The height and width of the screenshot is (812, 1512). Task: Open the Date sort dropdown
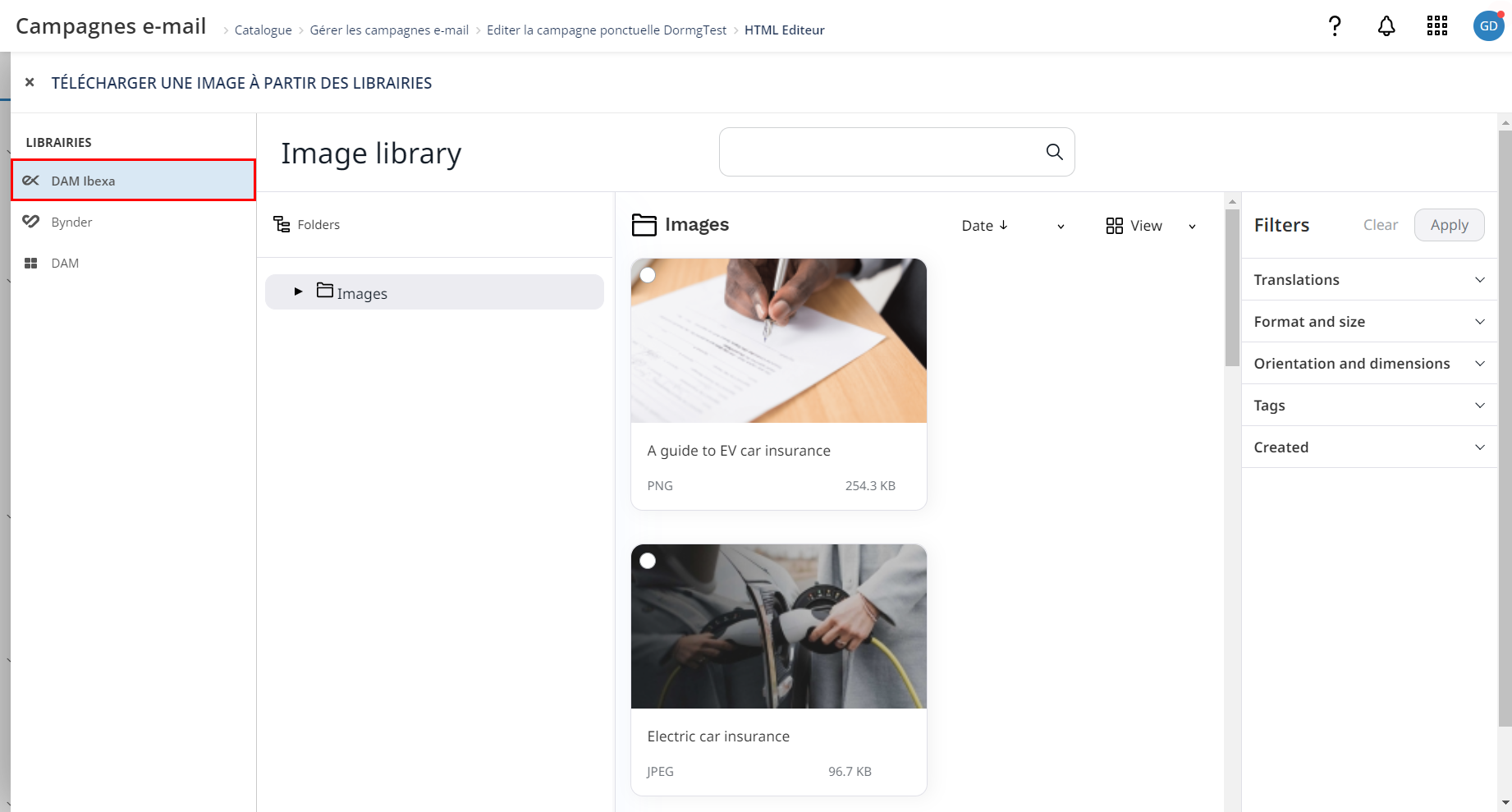click(x=1012, y=226)
